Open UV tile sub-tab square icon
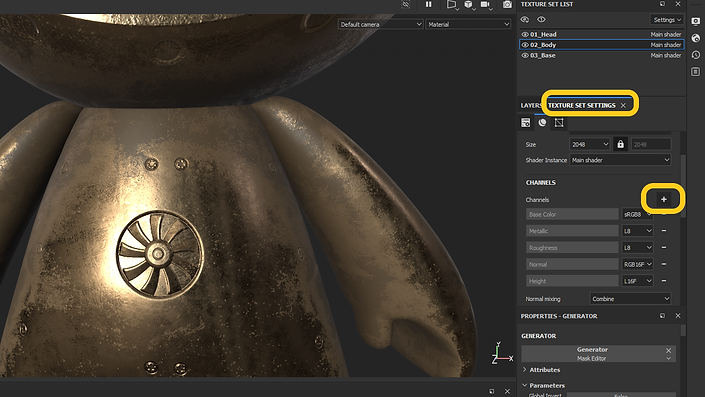Image resolution: width=705 pixels, height=397 pixels. pos(559,123)
